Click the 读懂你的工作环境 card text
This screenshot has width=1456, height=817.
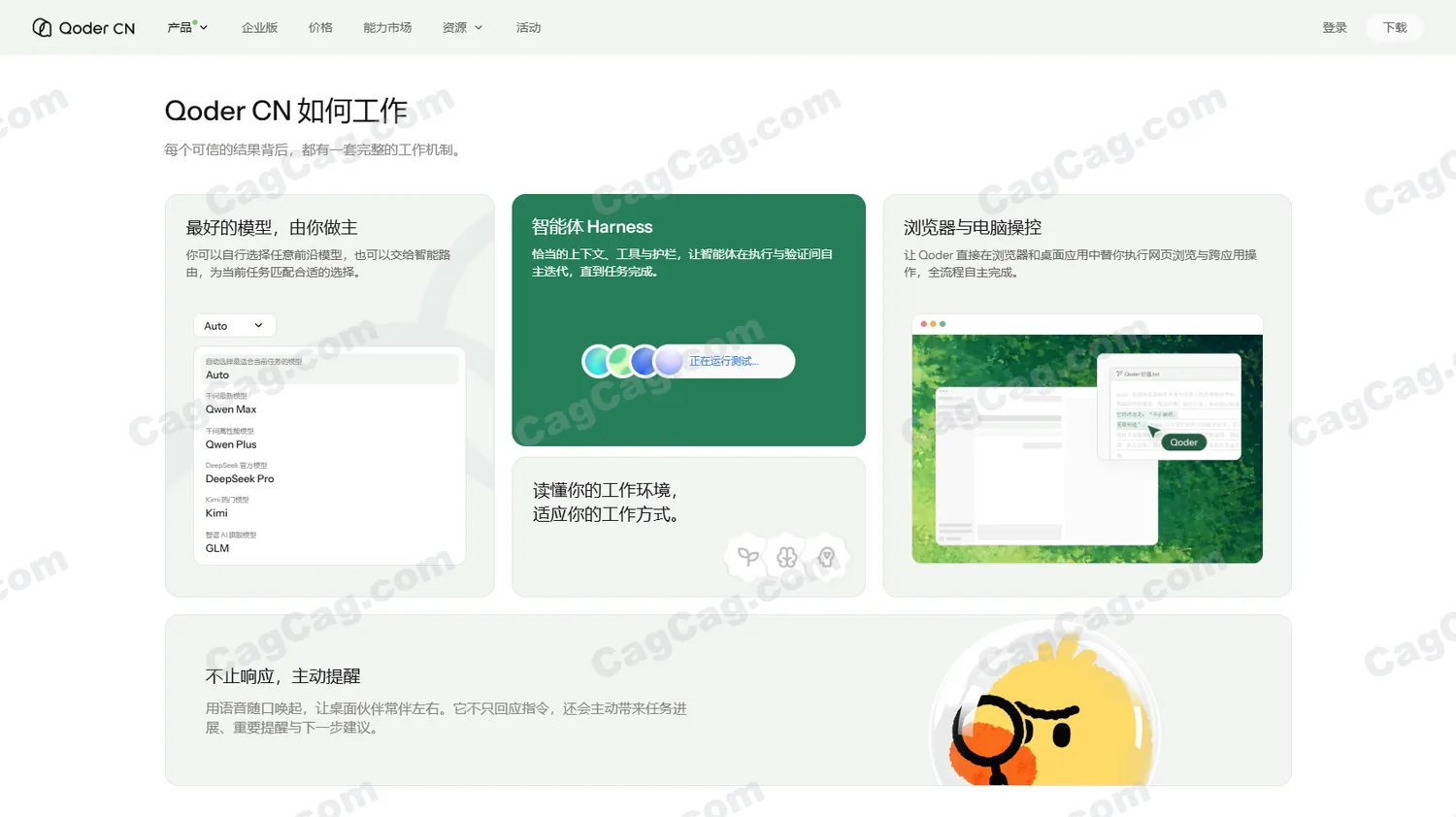606,503
